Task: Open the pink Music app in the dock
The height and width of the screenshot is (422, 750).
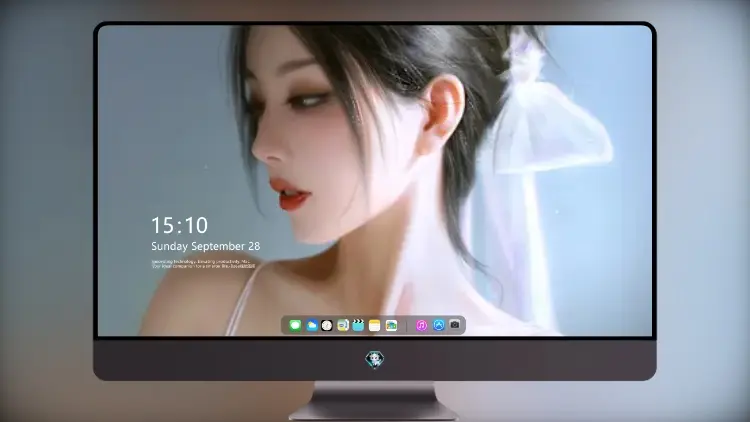Action: click(x=421, y=325)
